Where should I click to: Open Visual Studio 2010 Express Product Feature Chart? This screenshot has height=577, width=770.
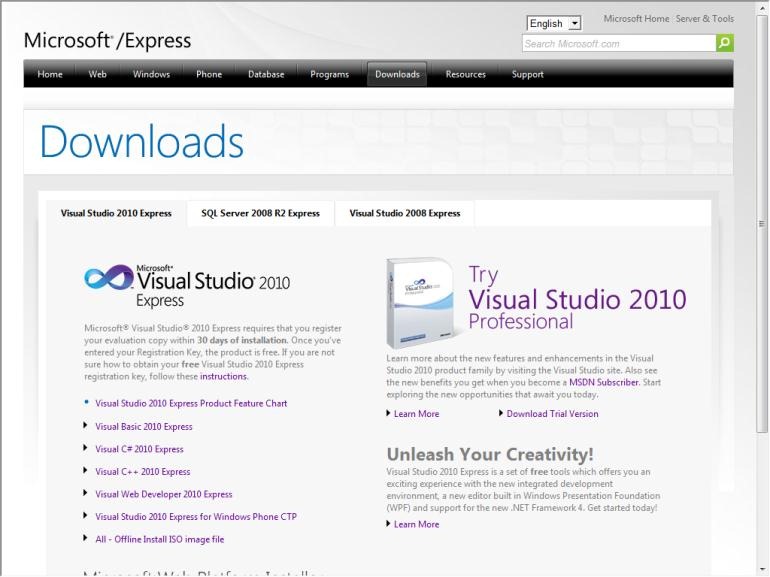(x=191, y=403)
